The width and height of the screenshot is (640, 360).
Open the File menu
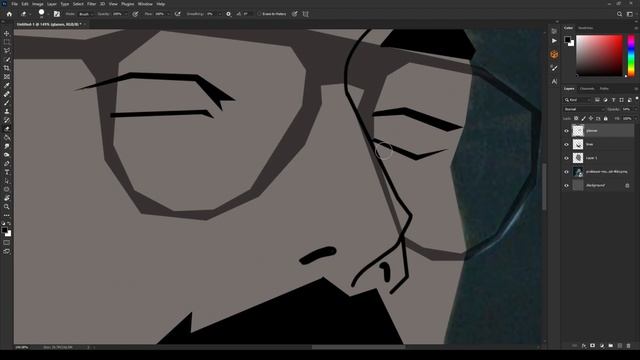pos(14,4)
